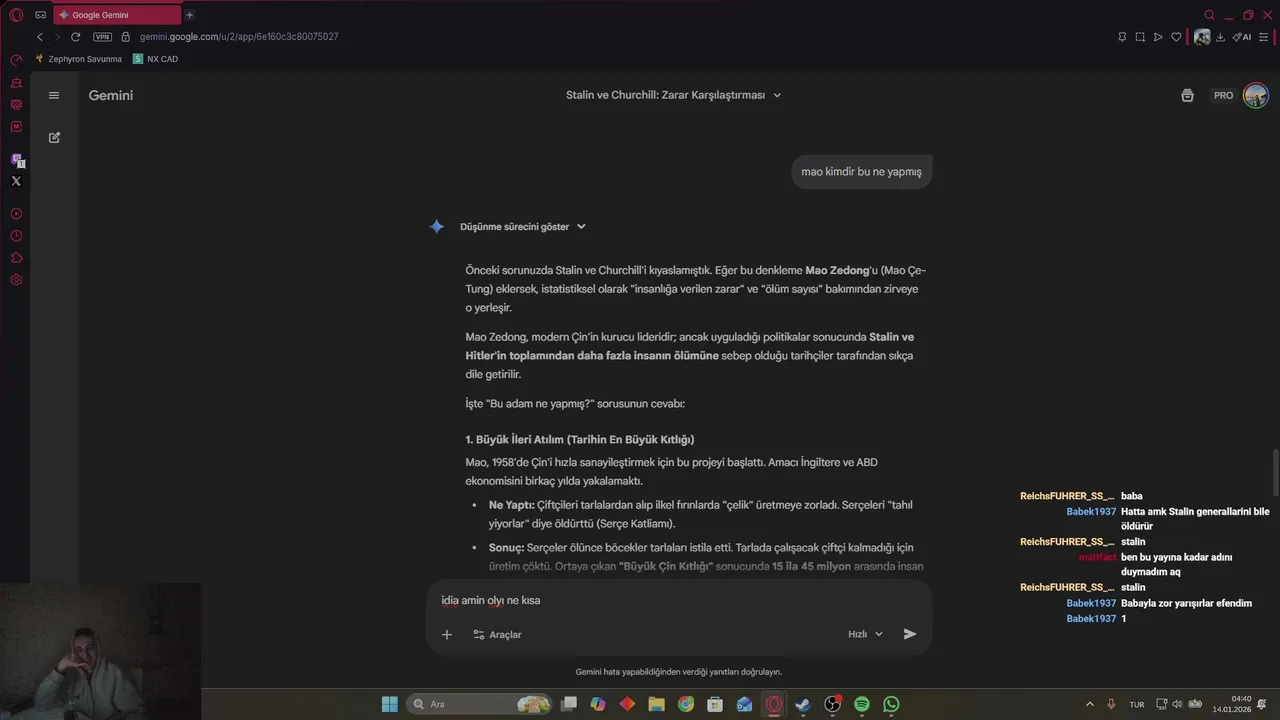Screen dimensions: 1280x720
Task: Open File Explorer in the taskbar
Action: click(656, 704)
